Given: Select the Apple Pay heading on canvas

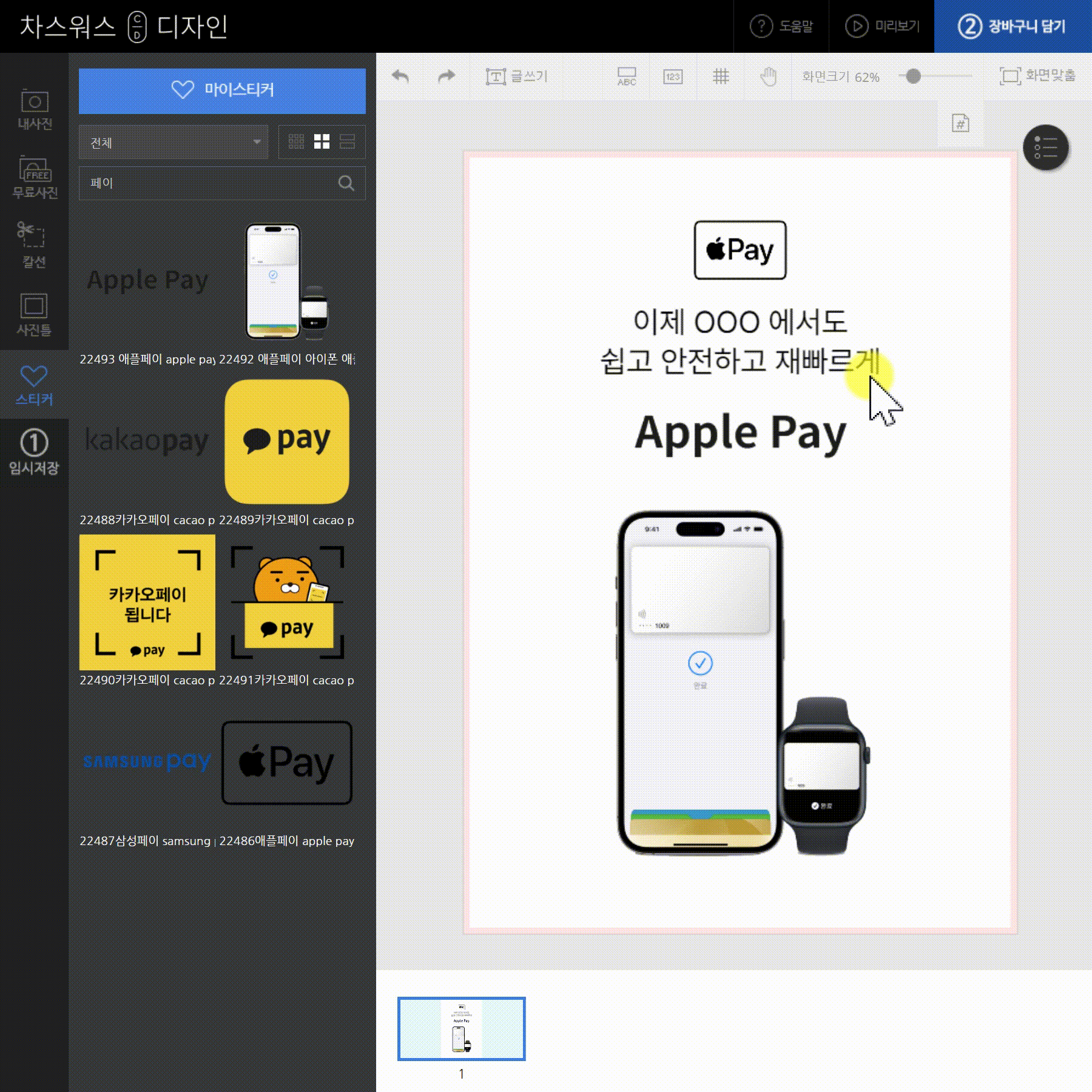Looking at the screenshot, I should 740,433.
